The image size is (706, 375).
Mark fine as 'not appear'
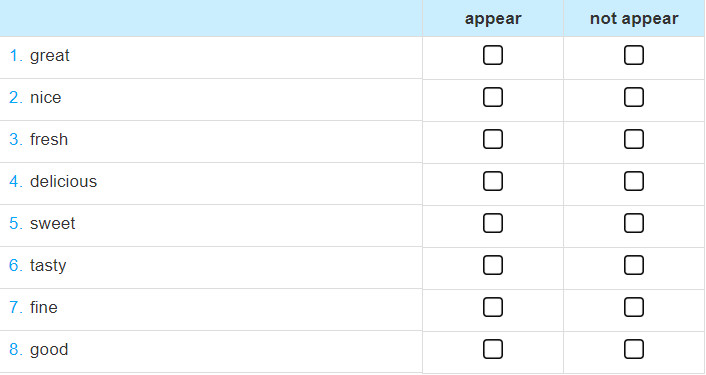pyautogui.click(x=634, y=307)
